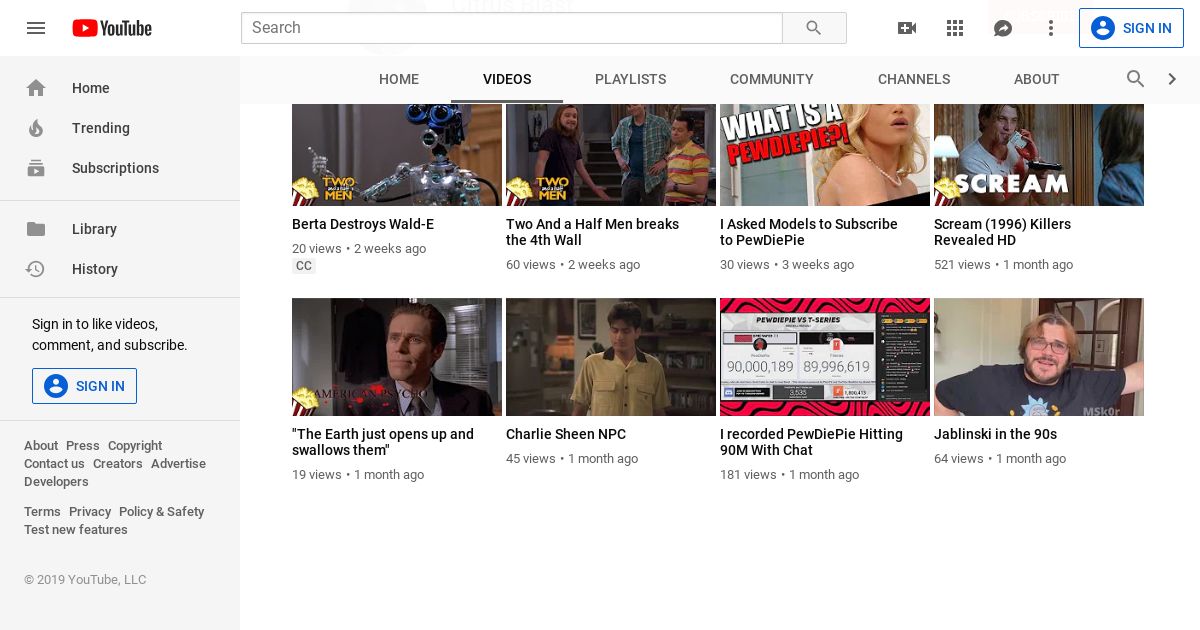The image size is (1200, 630).
Task: Open the PLAYLISTS tab
Action: click(x=630, y=79)
